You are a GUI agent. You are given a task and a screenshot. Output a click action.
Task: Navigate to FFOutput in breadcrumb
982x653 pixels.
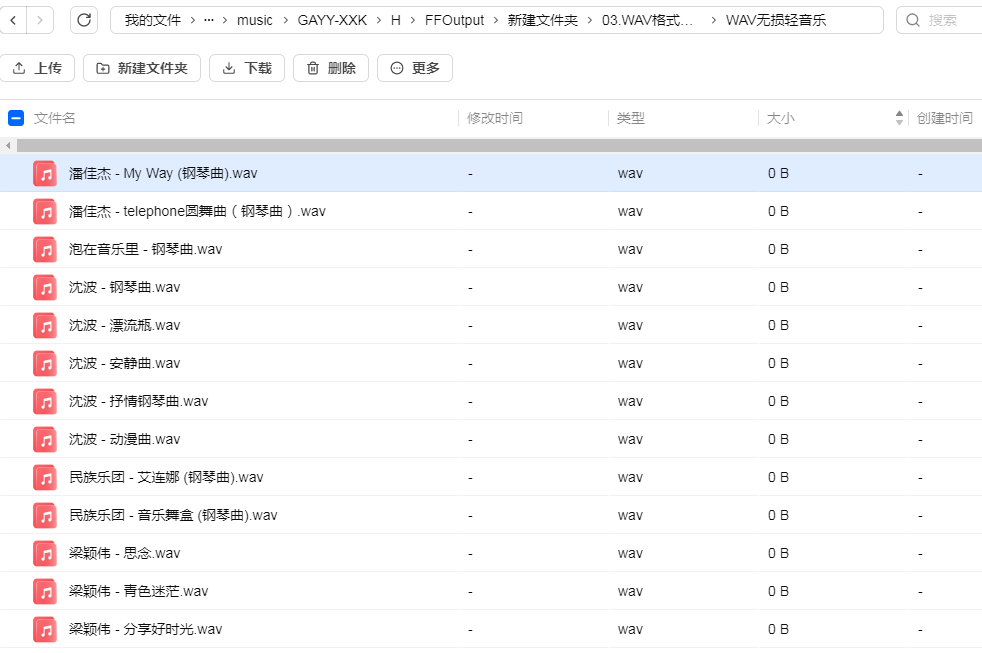[454, 21]
